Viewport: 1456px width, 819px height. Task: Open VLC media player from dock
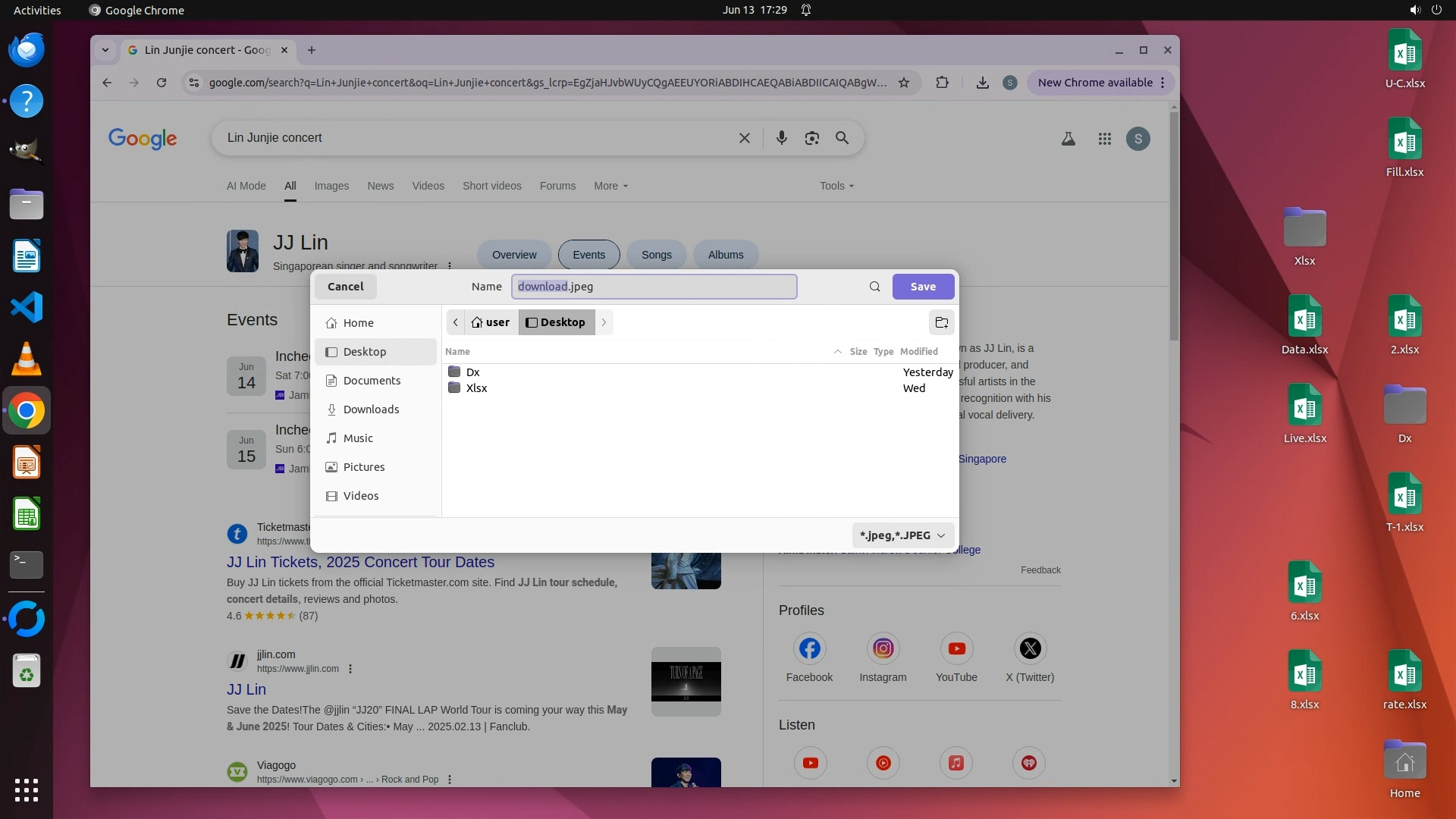coord(27,359)
